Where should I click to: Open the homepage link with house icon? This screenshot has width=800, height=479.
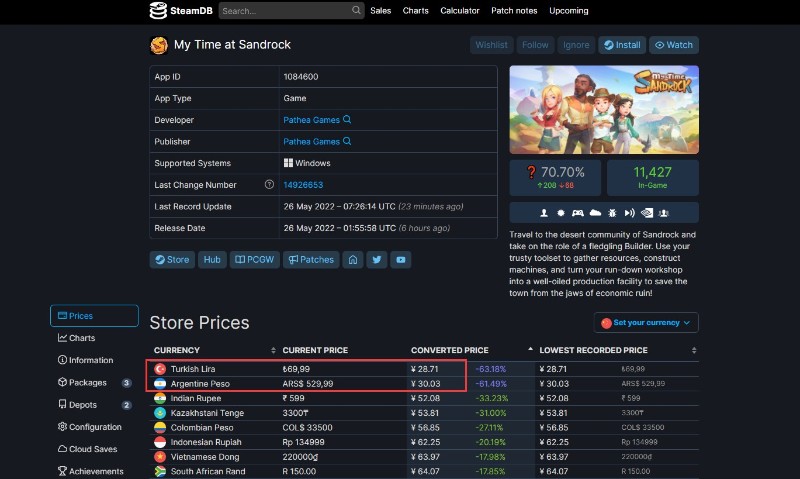tap(353, 260)
